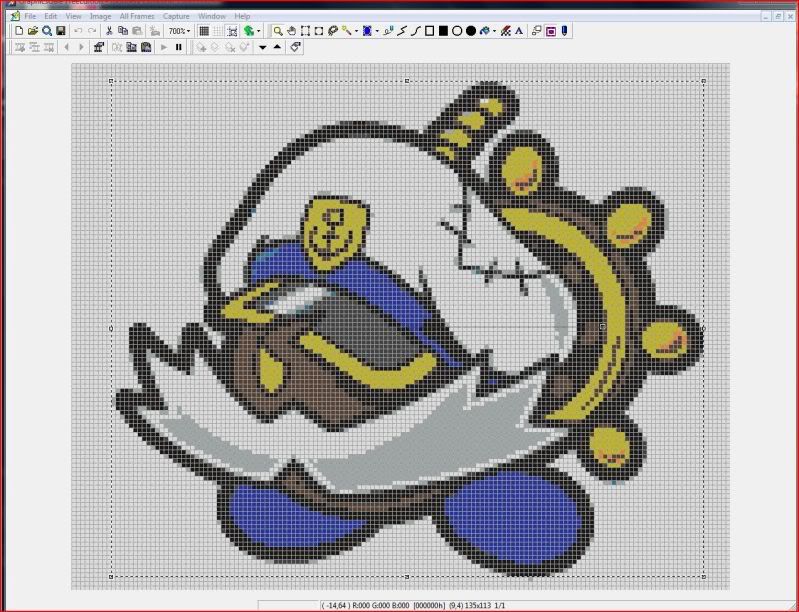Select the outlined Ellipse tool

point(457,31)
